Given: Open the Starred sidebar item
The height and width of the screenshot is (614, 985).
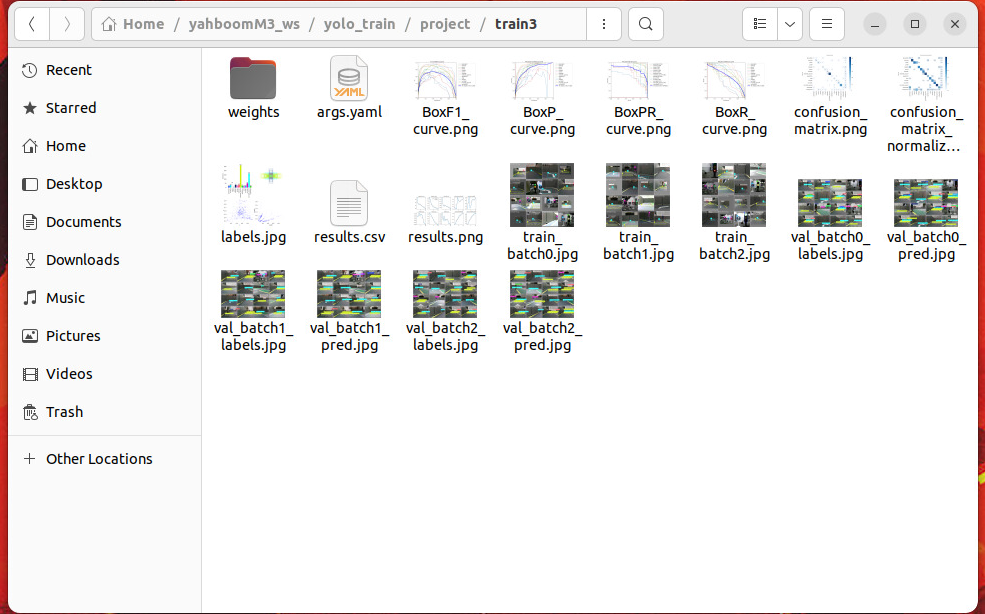Looking at the screenshot, I should pos(71,108).
